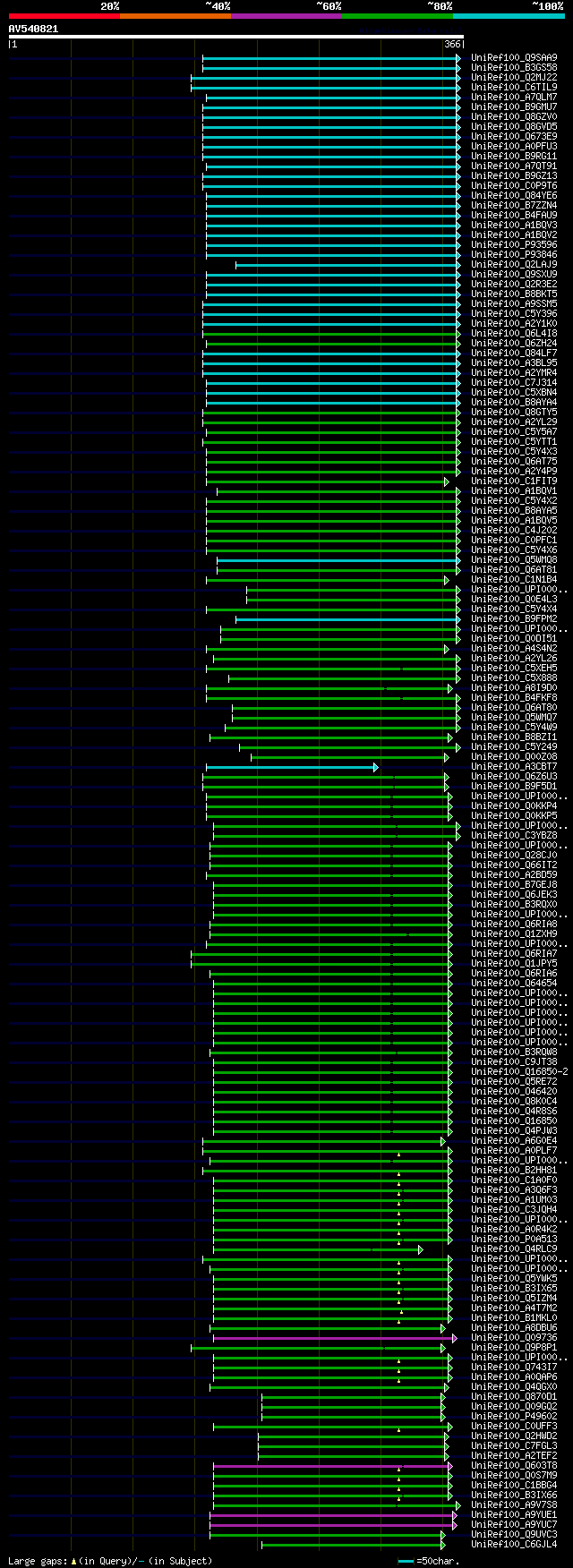Select the UniRef100_P93846 label
The height and width of the screenshot is (1568, 573).
click(x=514, y=255)
